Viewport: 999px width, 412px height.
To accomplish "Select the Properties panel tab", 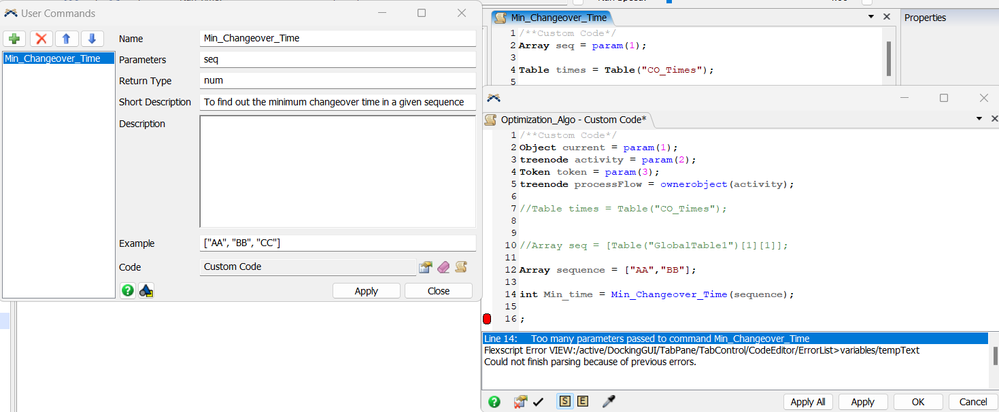I will 925,18.
